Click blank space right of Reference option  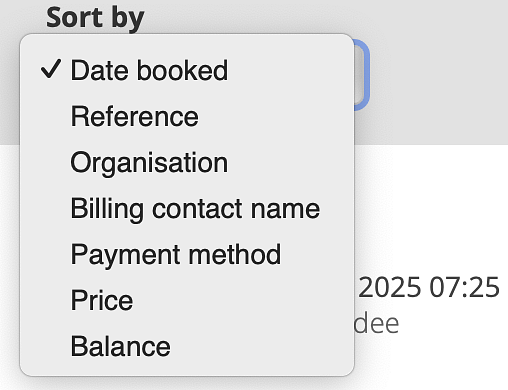pos(275,116)
